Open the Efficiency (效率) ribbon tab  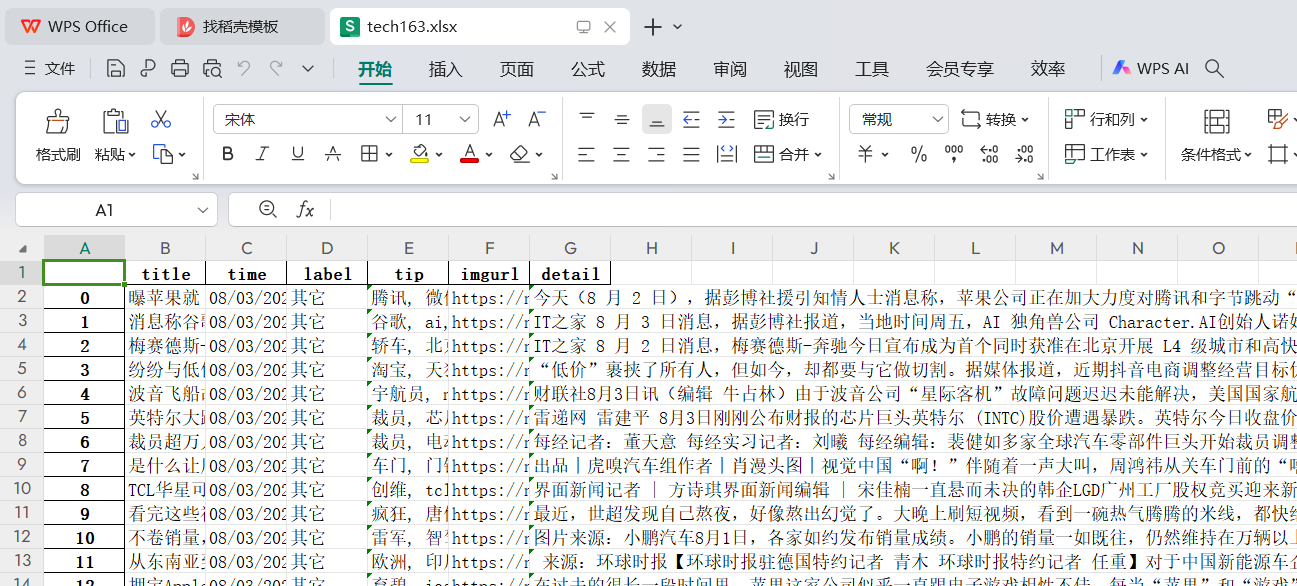(x=1048, y=69)
